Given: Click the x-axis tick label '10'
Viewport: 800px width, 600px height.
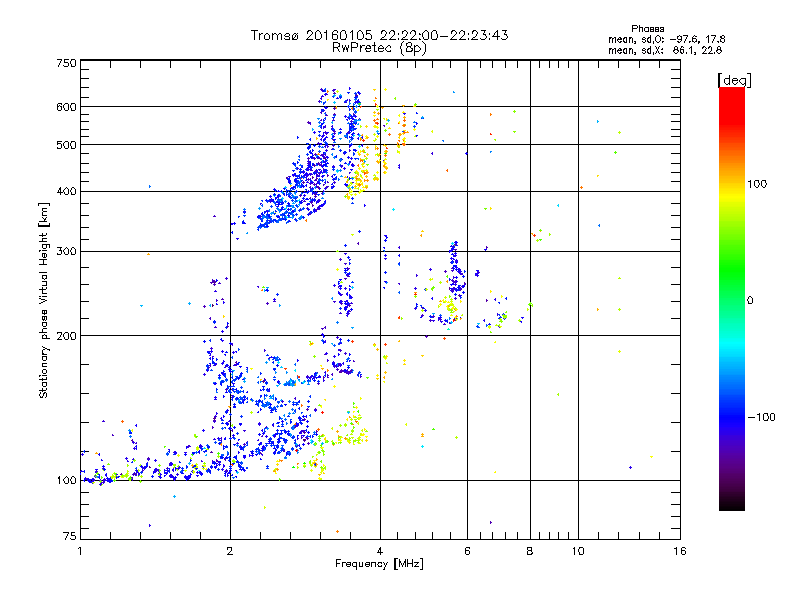Looking at the screenshot, I should click(x=578, y=551).
